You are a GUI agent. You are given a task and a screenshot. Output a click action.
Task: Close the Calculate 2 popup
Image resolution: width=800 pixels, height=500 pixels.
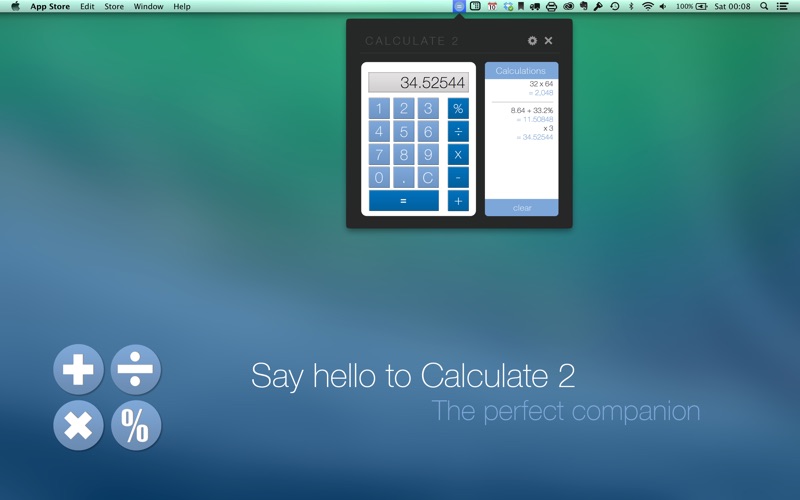click(x=548, y=40)
